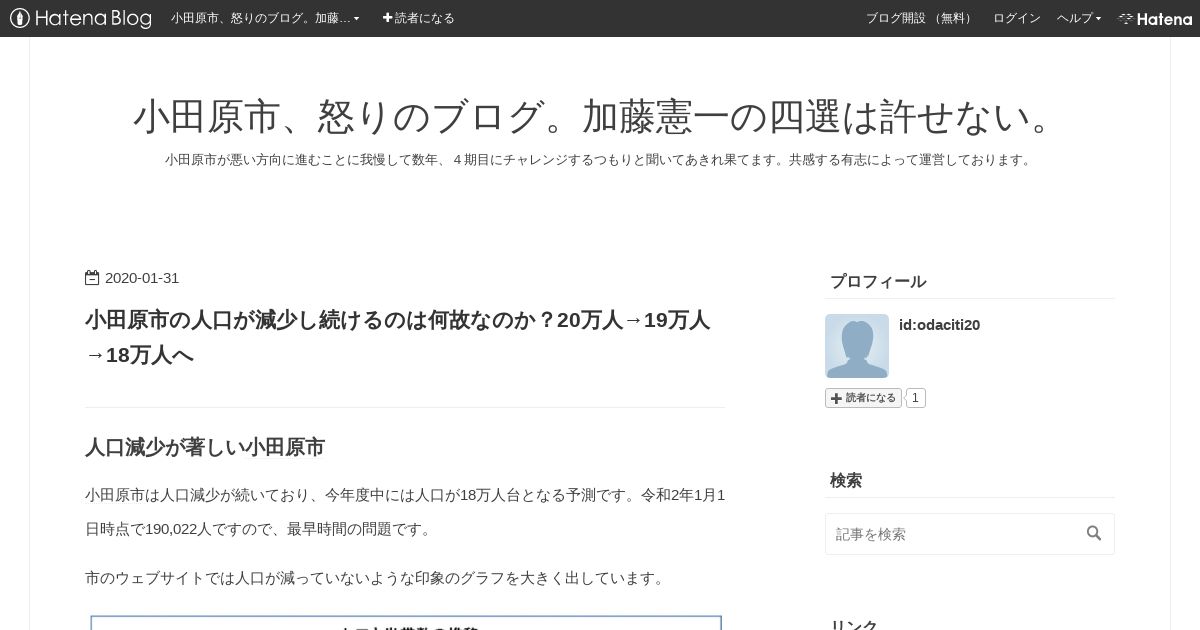Click the ログイン link
The width and height of the screenshot is (1200, 630).
click(1016, 18)
